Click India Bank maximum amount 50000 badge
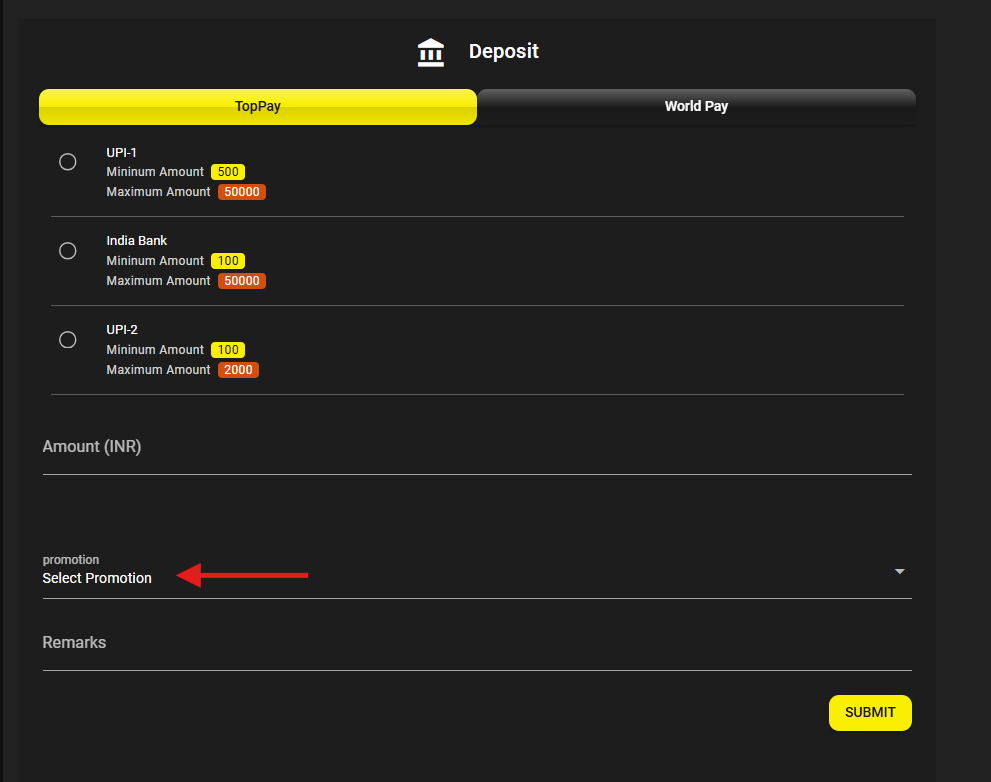 [x=241, y=281]
